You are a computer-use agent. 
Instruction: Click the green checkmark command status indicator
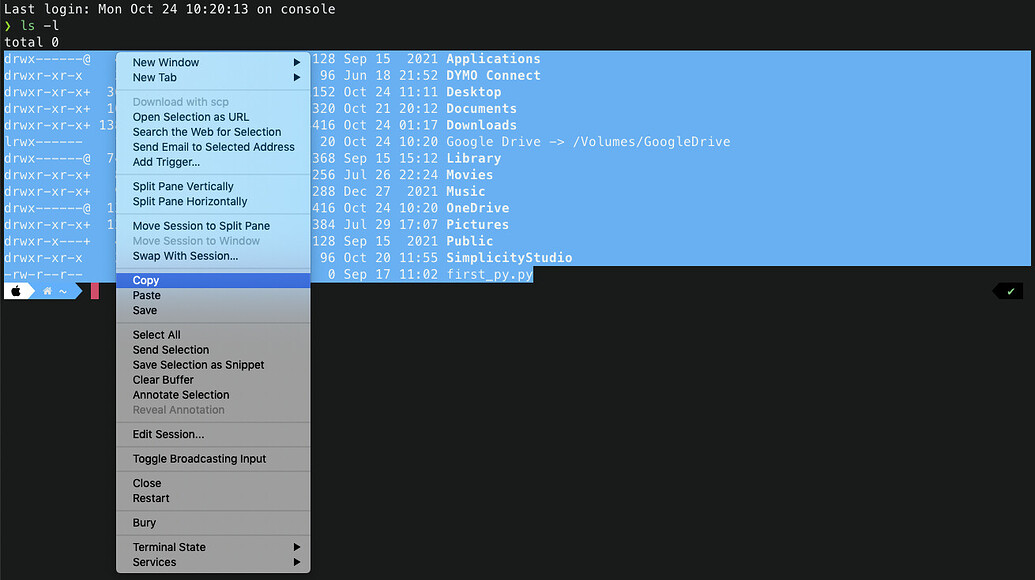pyautogui.click(x=1007, y=290)
